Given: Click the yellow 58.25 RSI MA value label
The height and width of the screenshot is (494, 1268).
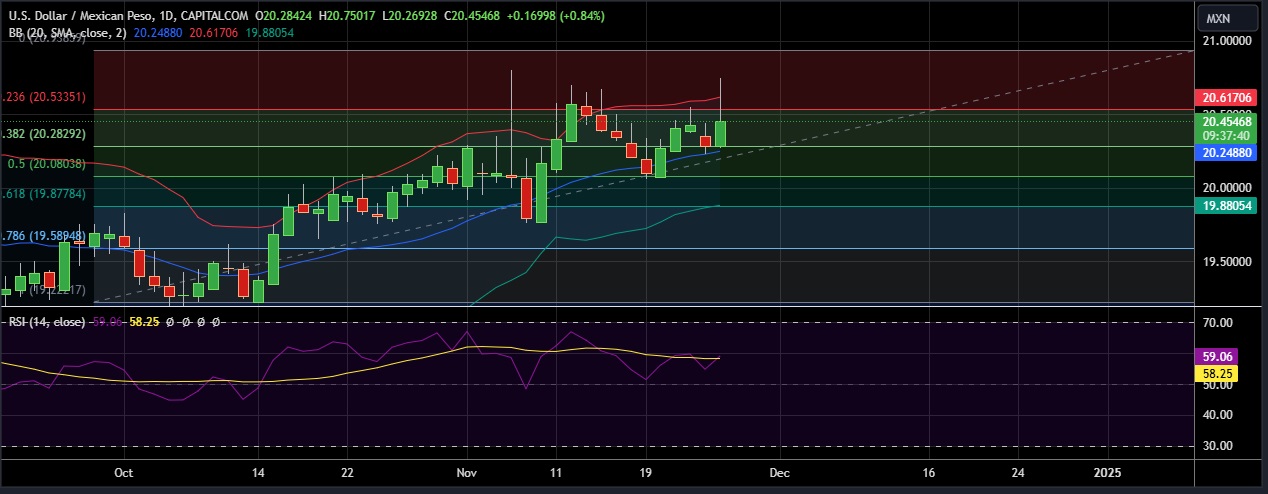Looking at the screenshot, I should coord(1217,373).
